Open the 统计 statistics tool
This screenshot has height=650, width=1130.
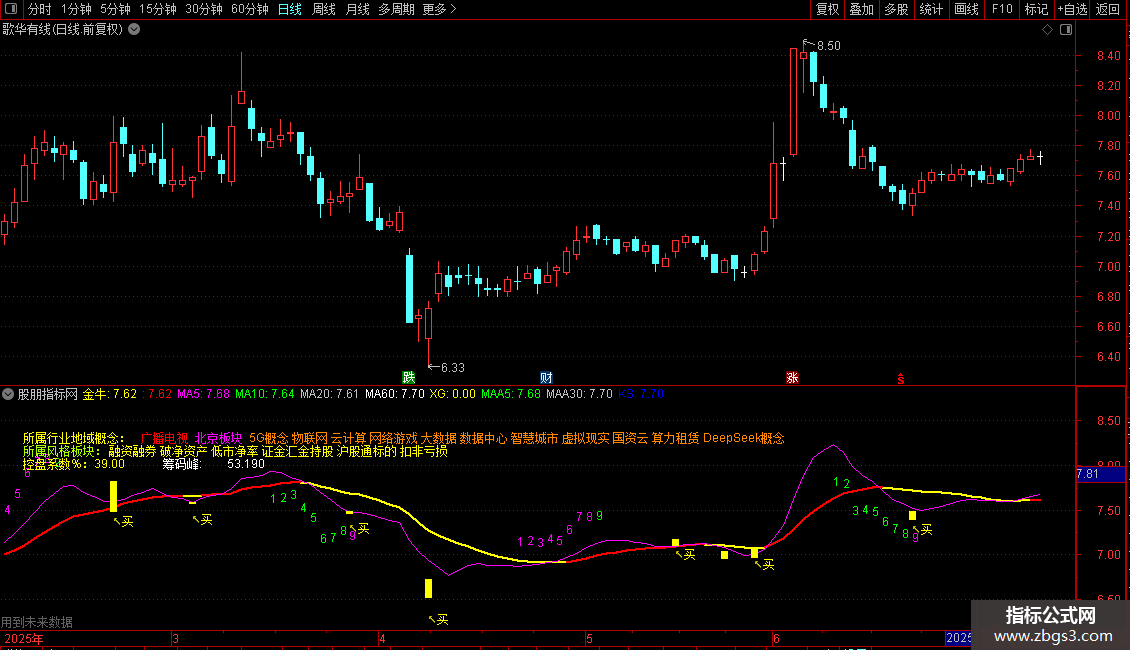931,9
